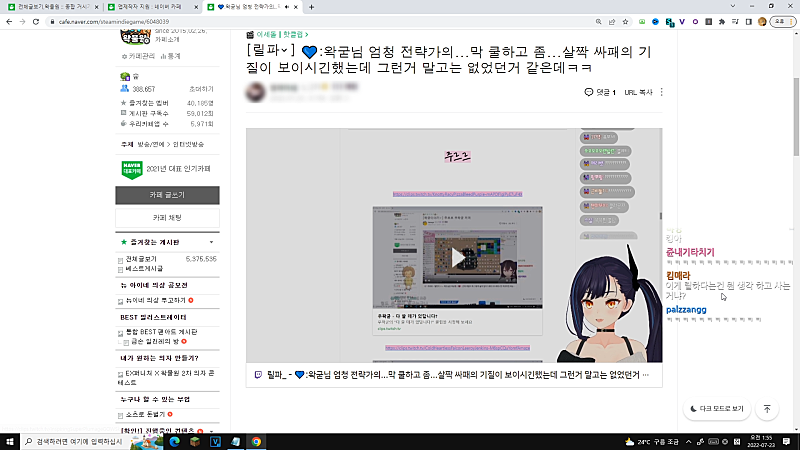Click the 카페 글쓰기 button
The height and width of the screenshot is (450, 800).
(x=167, y=195)
